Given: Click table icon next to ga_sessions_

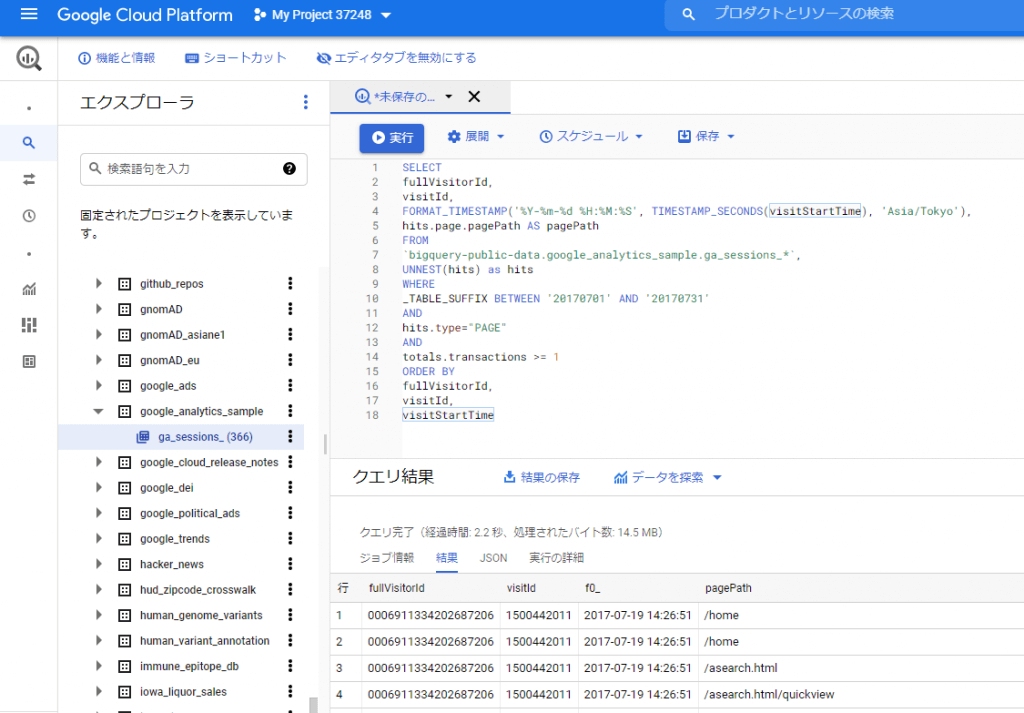Looking at the screenshot, I should (143, 437).
